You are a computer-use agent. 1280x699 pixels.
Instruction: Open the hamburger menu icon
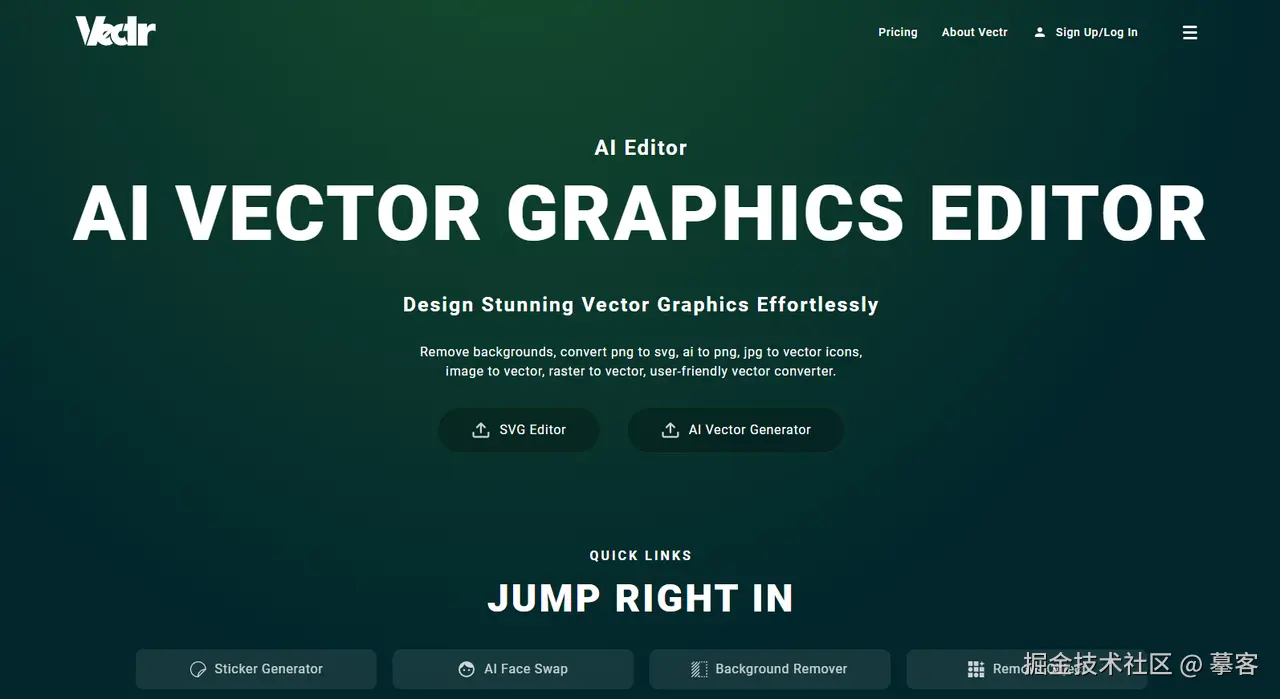point(1190,32)
